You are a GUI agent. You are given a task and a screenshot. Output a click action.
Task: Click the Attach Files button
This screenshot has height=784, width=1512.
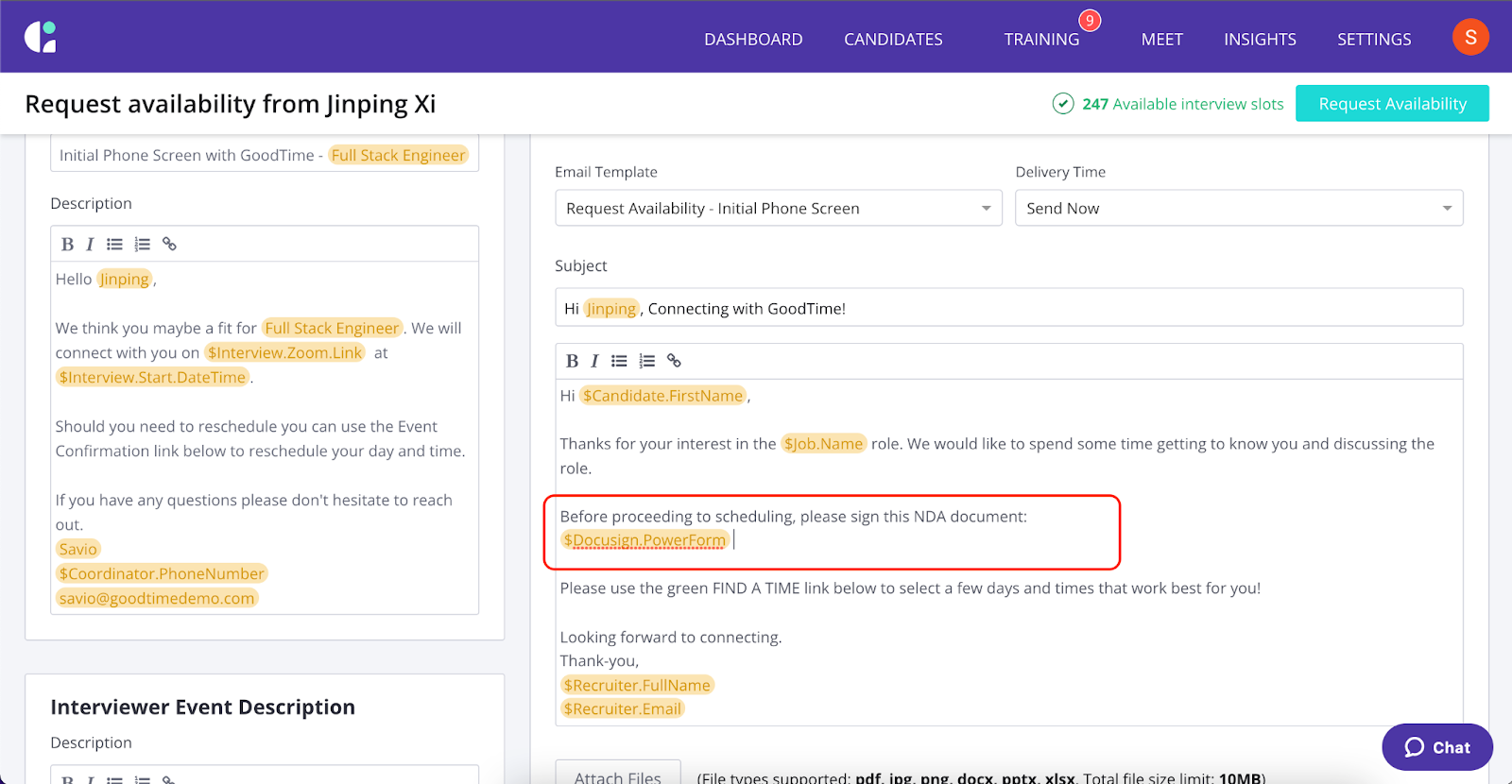(x=618, y=775)
